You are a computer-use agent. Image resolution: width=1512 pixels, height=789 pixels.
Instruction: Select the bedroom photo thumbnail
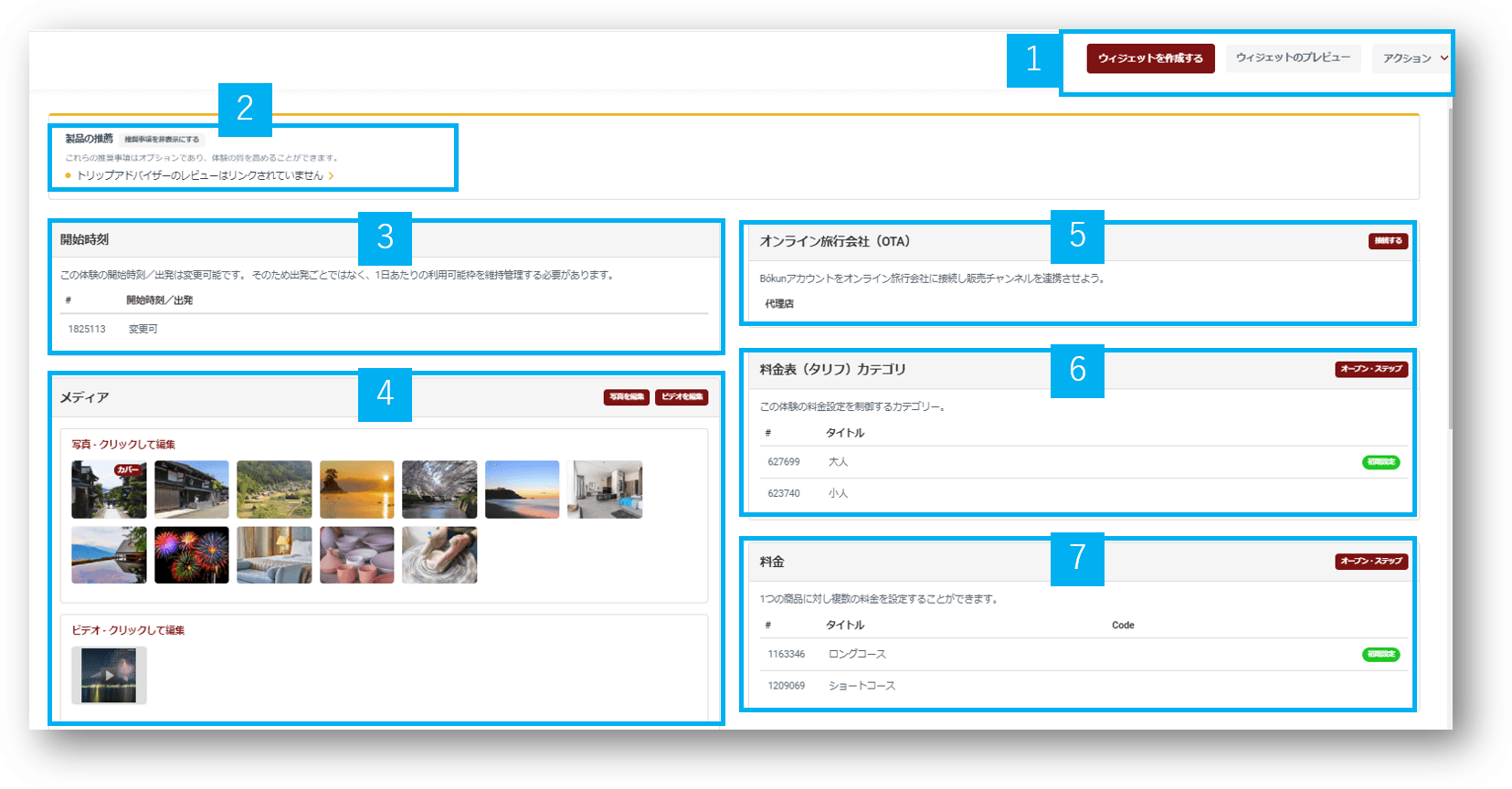[274, 554]
